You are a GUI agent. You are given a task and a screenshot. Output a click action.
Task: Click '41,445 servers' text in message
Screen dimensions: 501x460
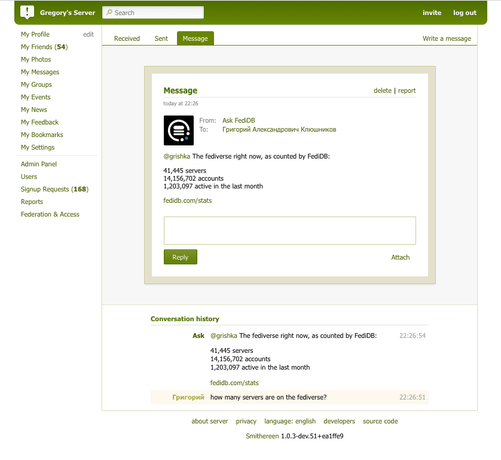(x=185, y=171)
